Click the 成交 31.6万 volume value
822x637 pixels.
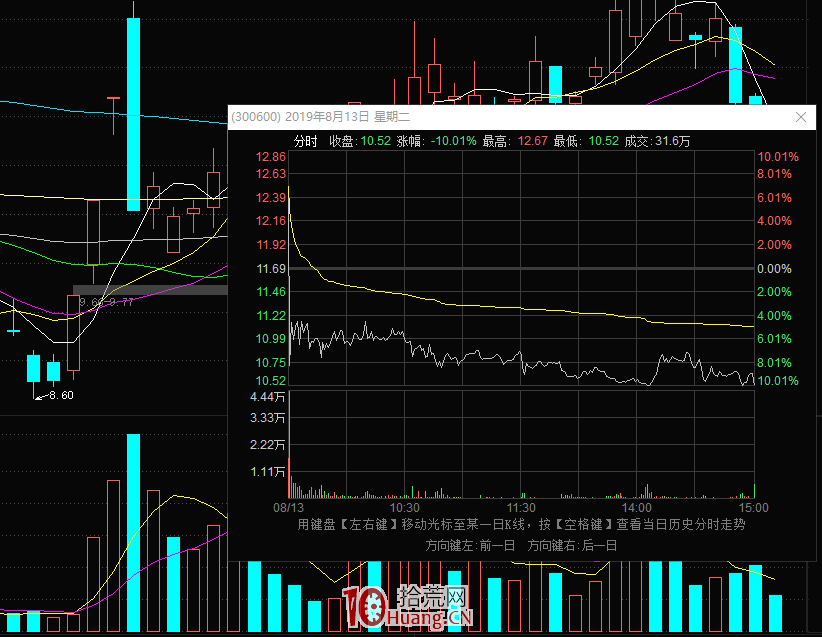[x=670, y=141]
